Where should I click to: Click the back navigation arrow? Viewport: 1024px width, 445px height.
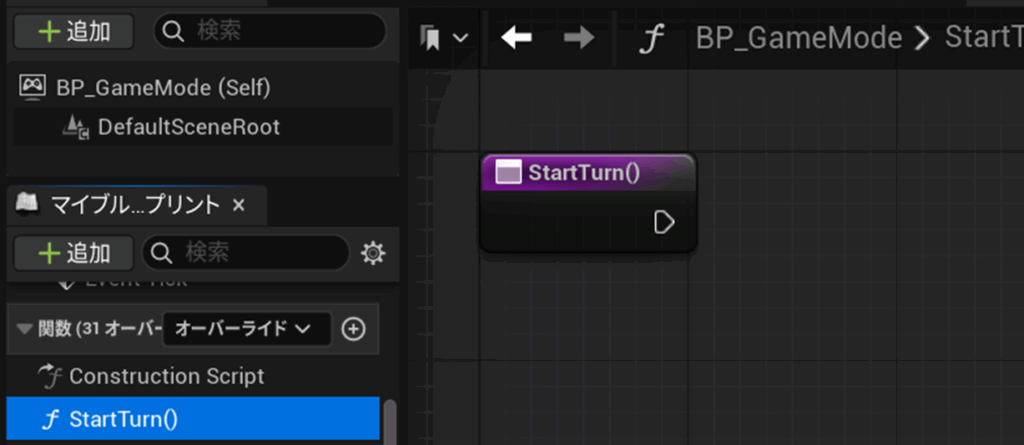tap(516, 38)
